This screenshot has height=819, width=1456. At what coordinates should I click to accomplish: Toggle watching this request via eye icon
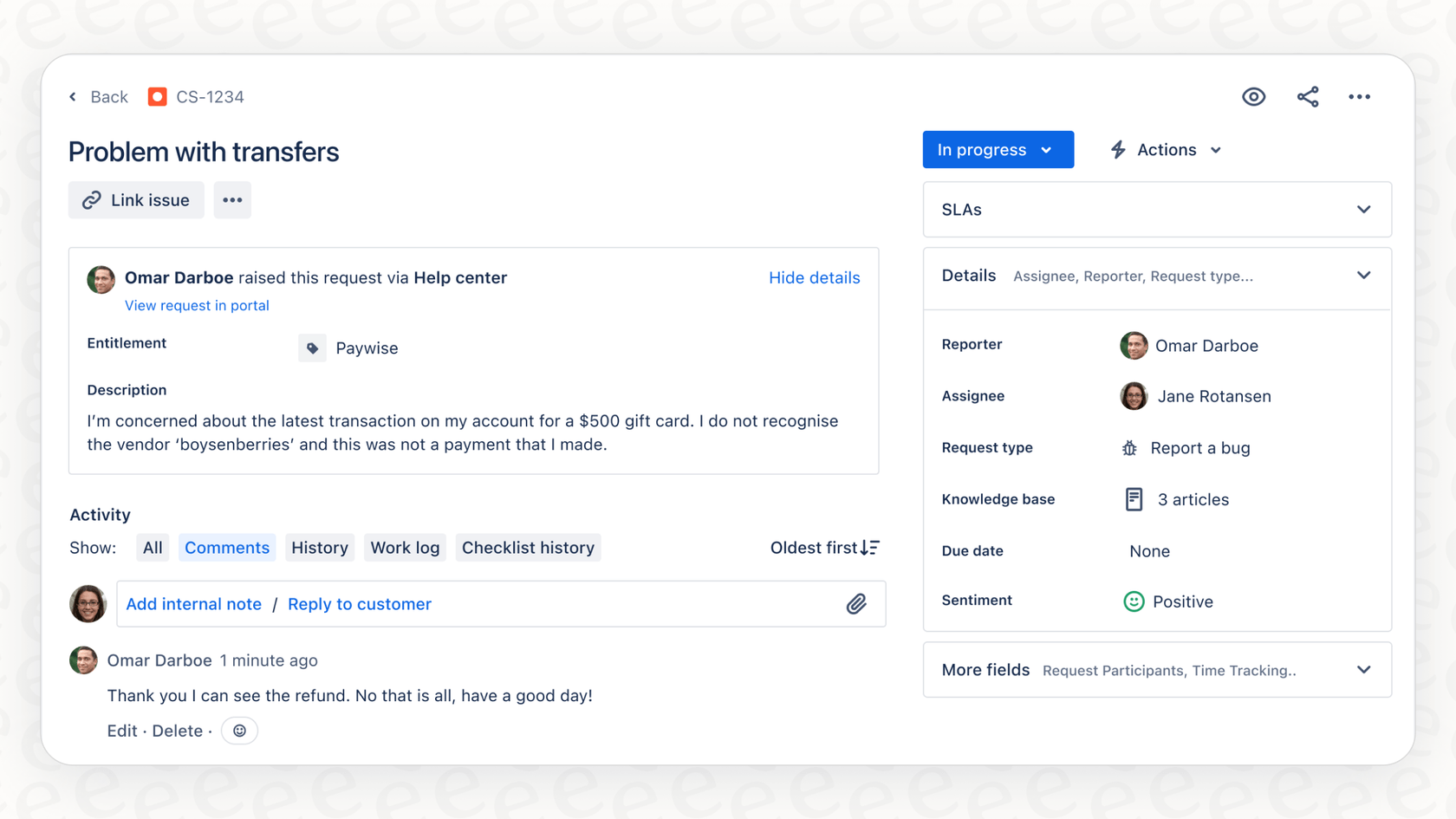click(x=1254, y=96)
